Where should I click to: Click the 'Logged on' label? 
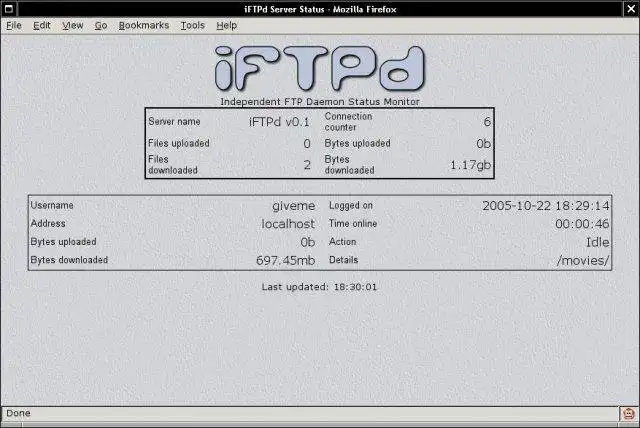point(351,206)
